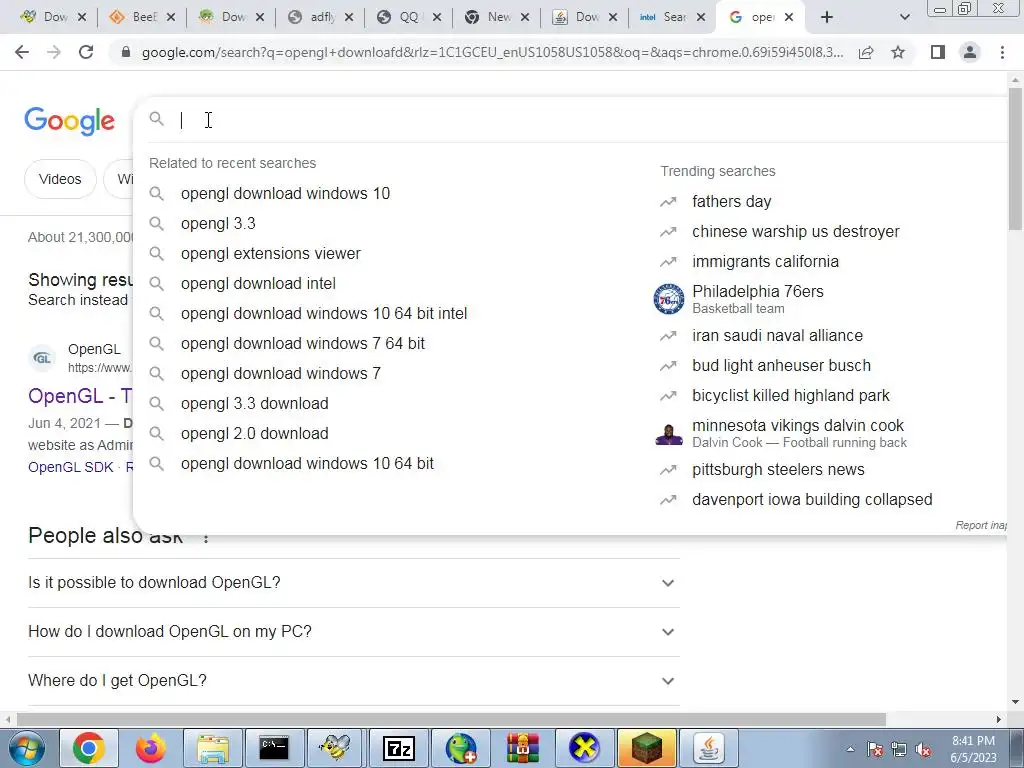Expand "Where do I get OpenGL?" question
Screen dimensions: 1024x768
click(x=353, y=680)
